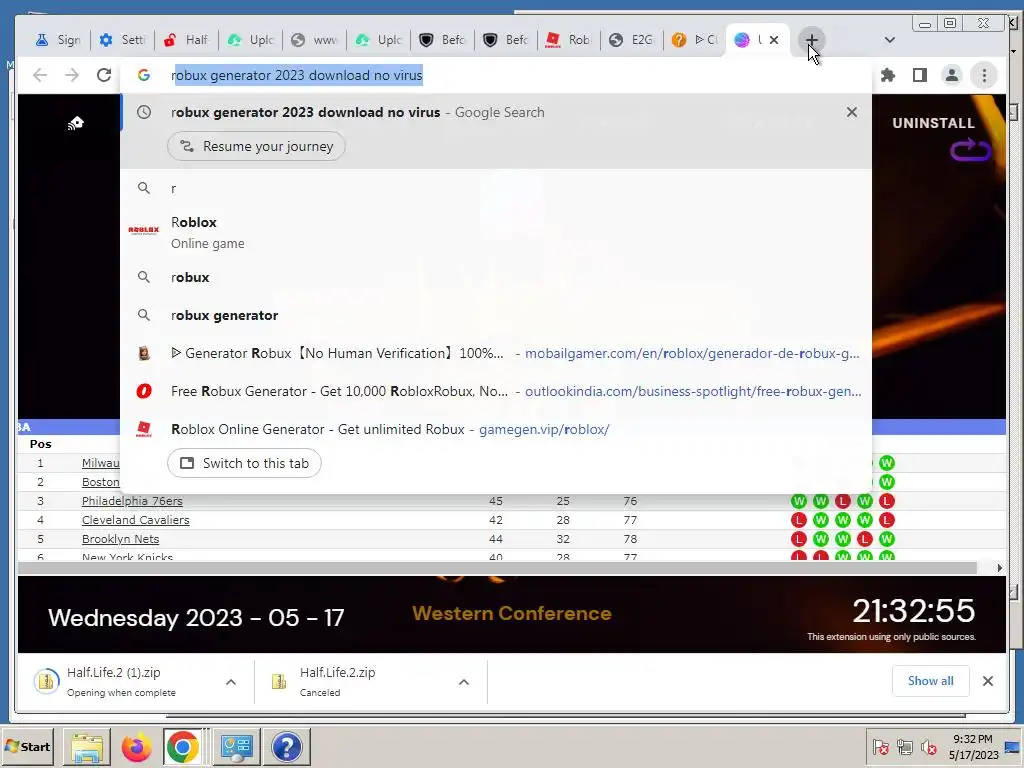The height and width of the screenshot is (768, 1024).
Task: Switch to the Half tab
Action: [186, 40]
